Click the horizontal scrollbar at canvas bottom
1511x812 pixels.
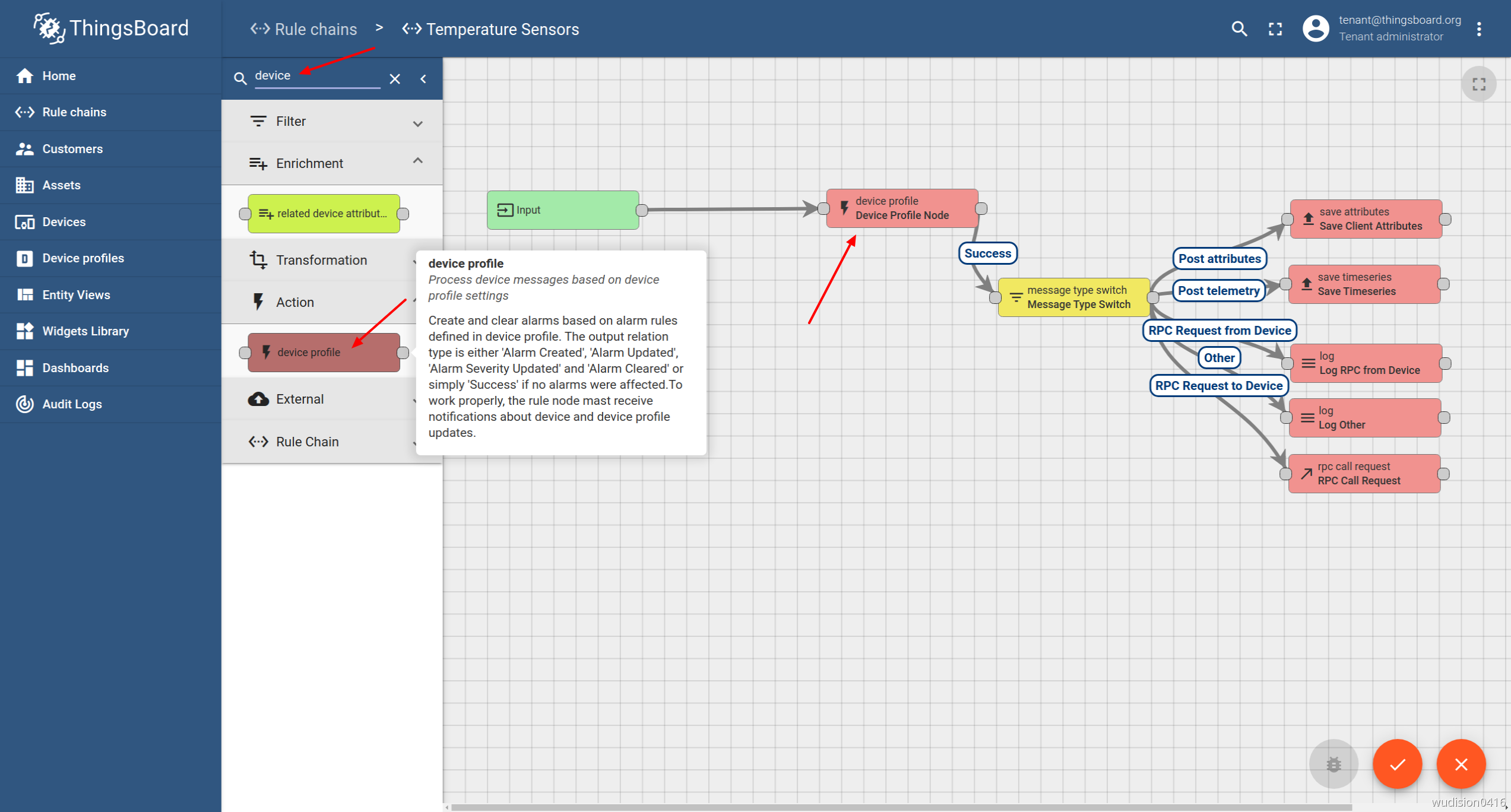point(891,807)
